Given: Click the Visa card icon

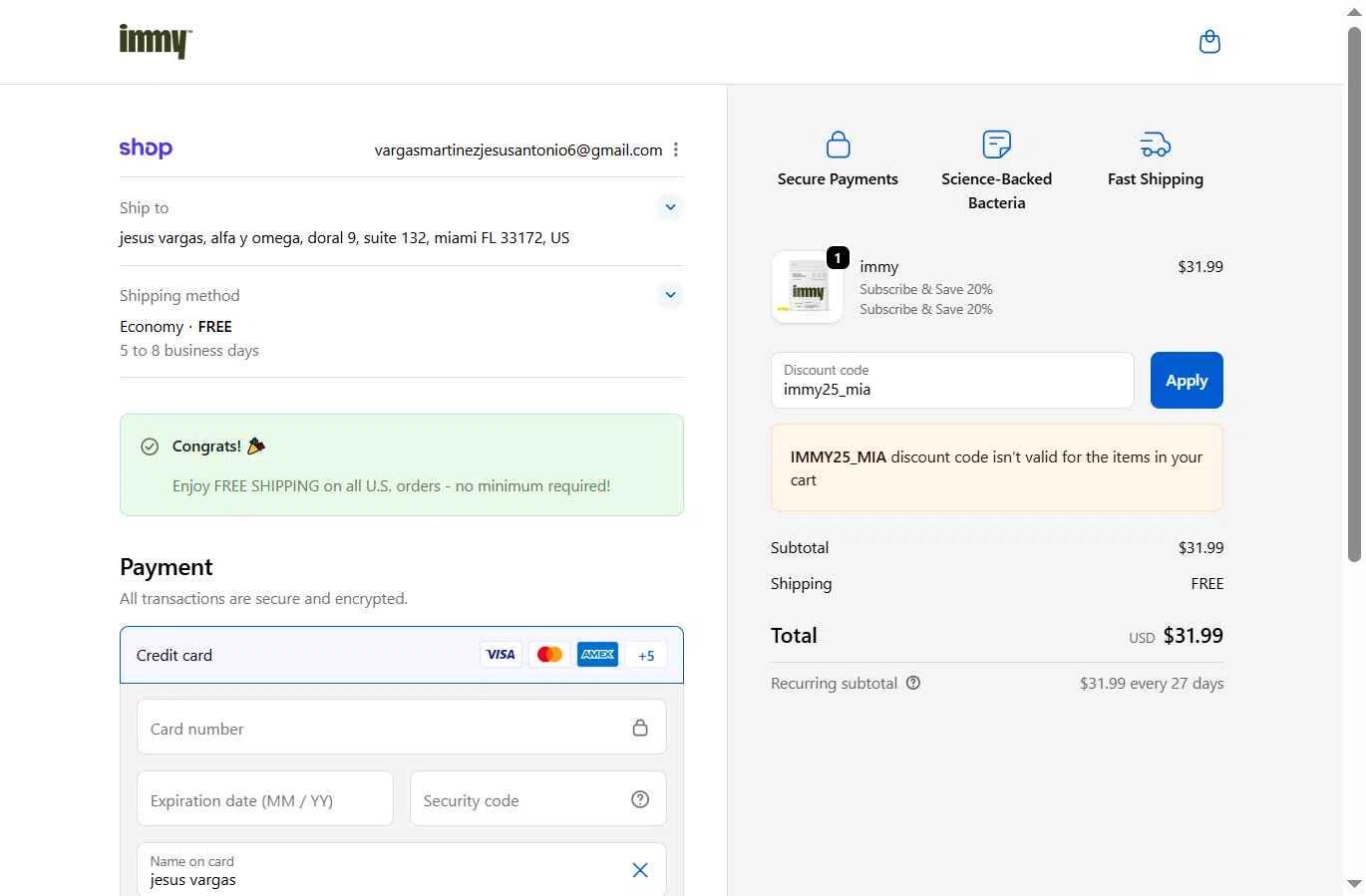Looking at the screenshot, I should pos(501,655).
